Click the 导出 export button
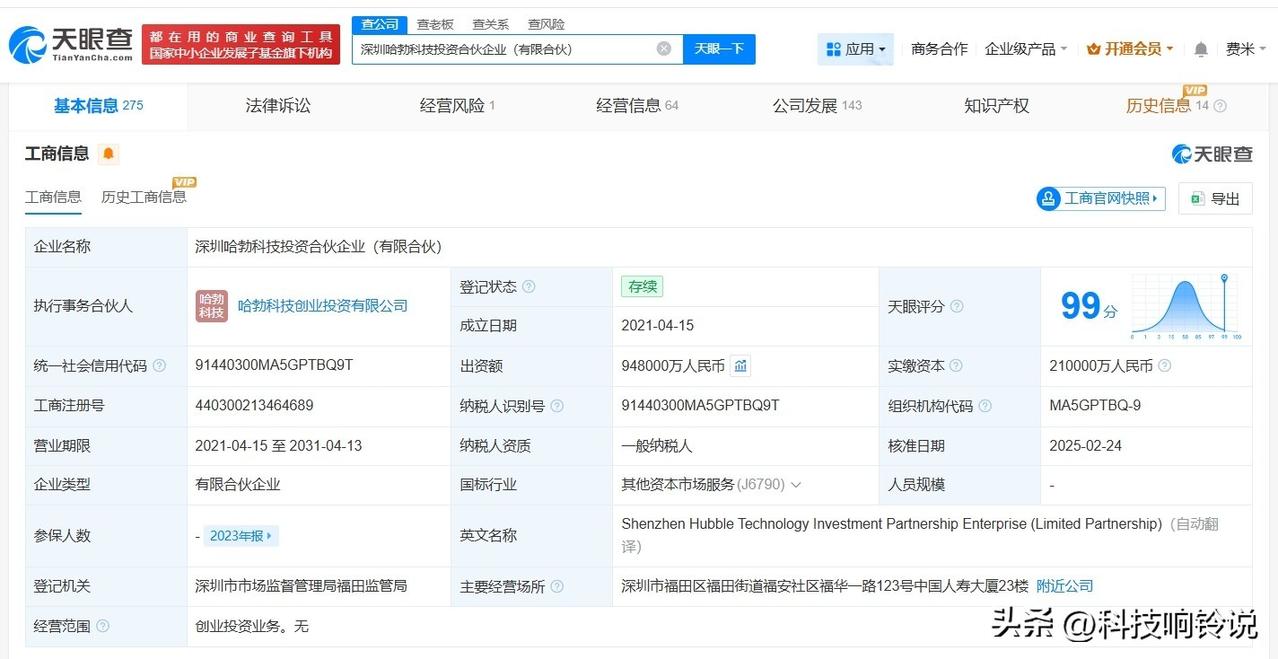Image resolution: width=1278 pixels, height=659 pixels. [x=1215, y=199]
